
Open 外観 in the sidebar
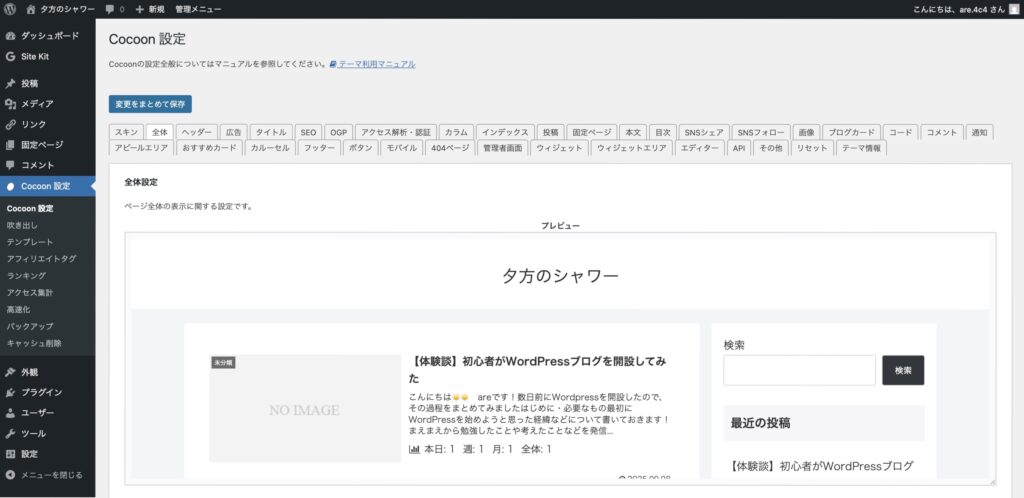click(48, 372)
